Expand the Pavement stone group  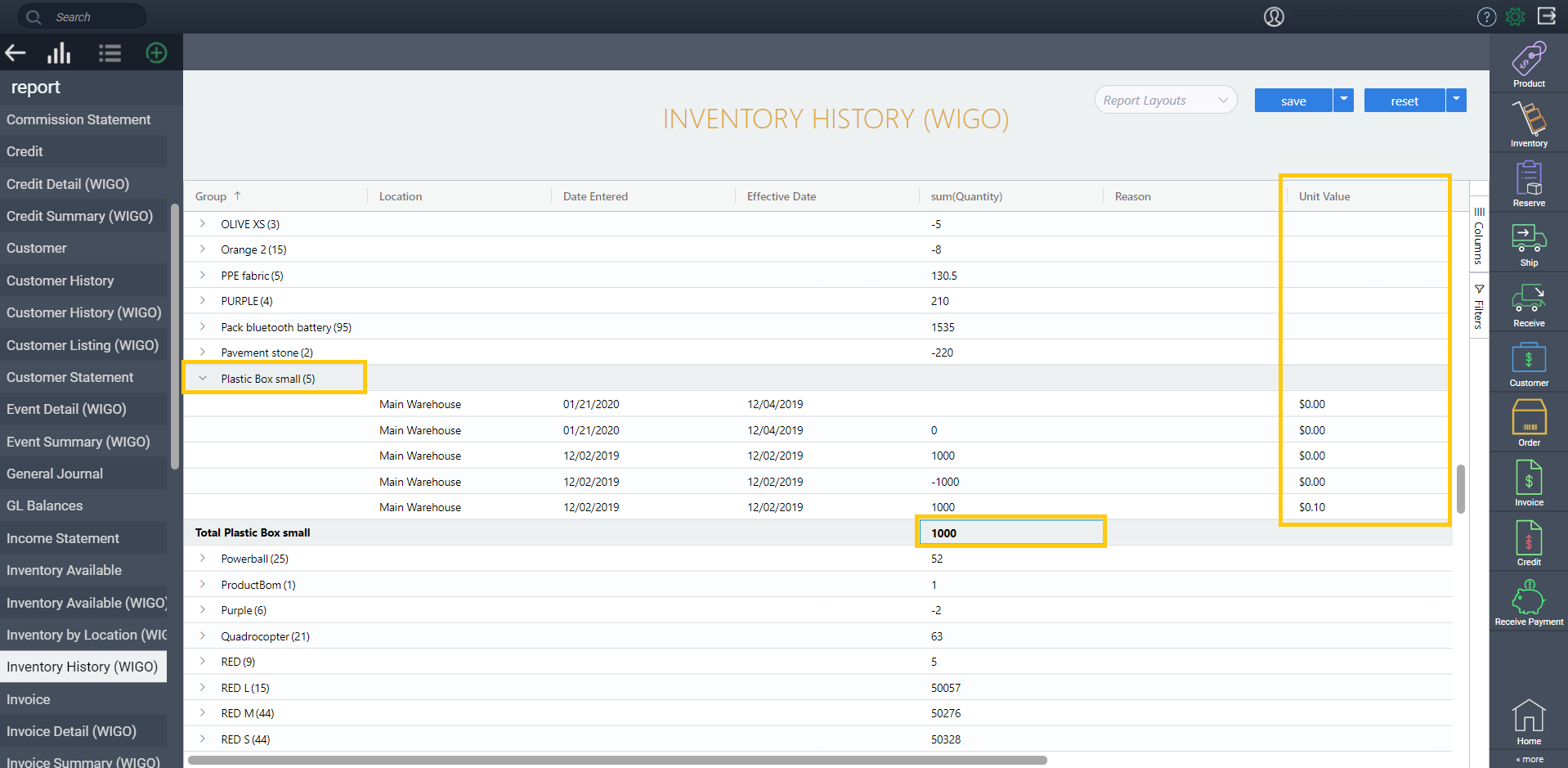point(203,353)
